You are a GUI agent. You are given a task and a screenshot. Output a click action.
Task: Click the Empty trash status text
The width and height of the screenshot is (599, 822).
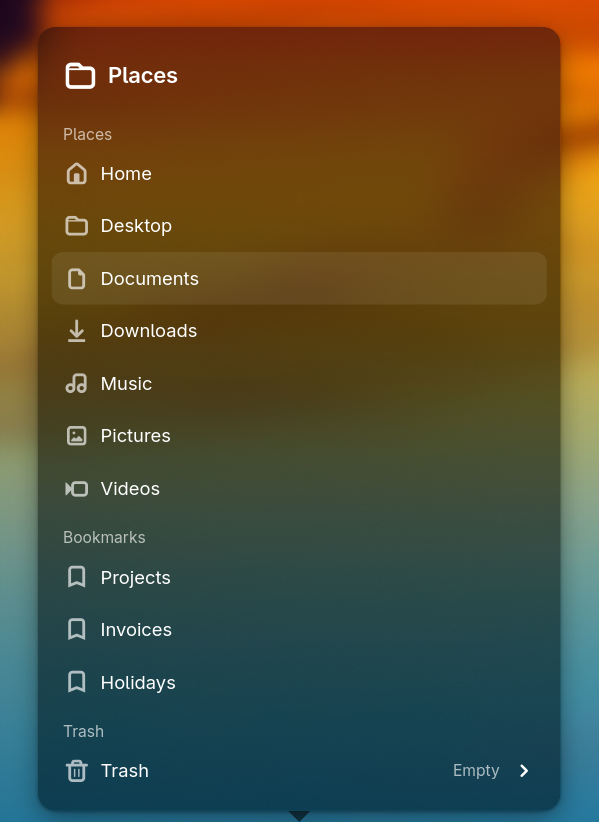coord(476,771)
